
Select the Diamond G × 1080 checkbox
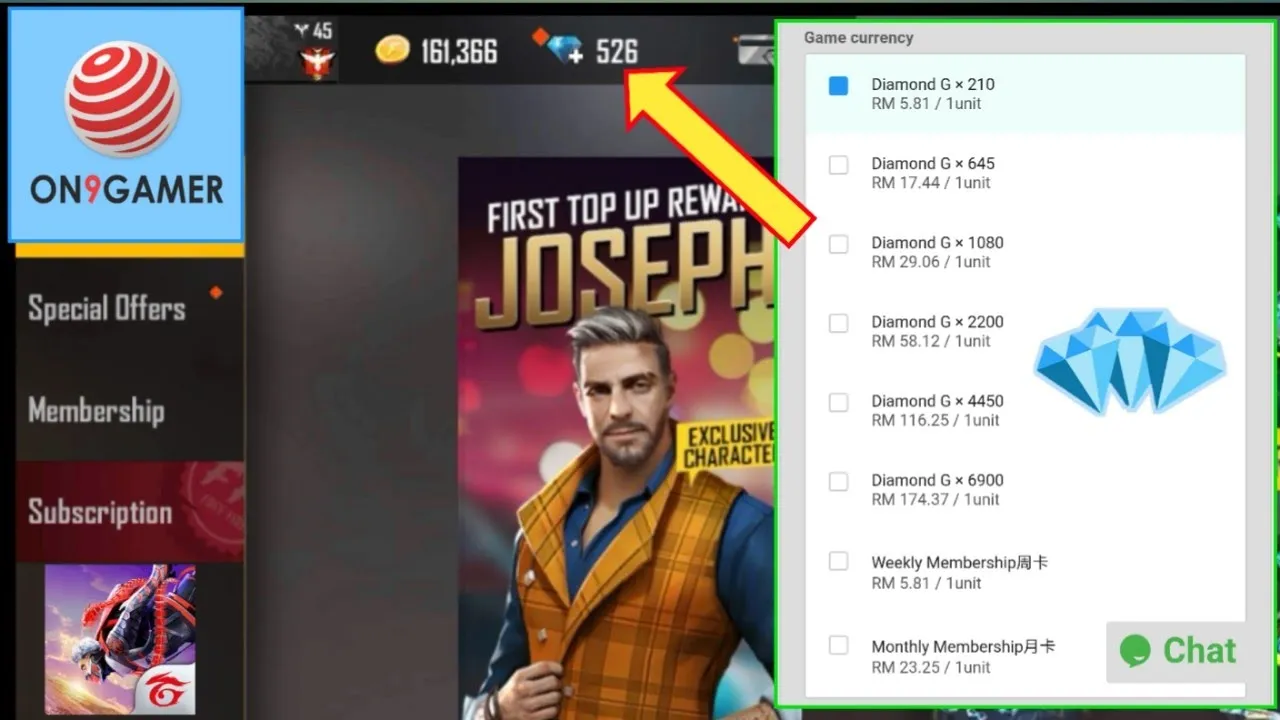pyautogui.click(x=838, y=244)
